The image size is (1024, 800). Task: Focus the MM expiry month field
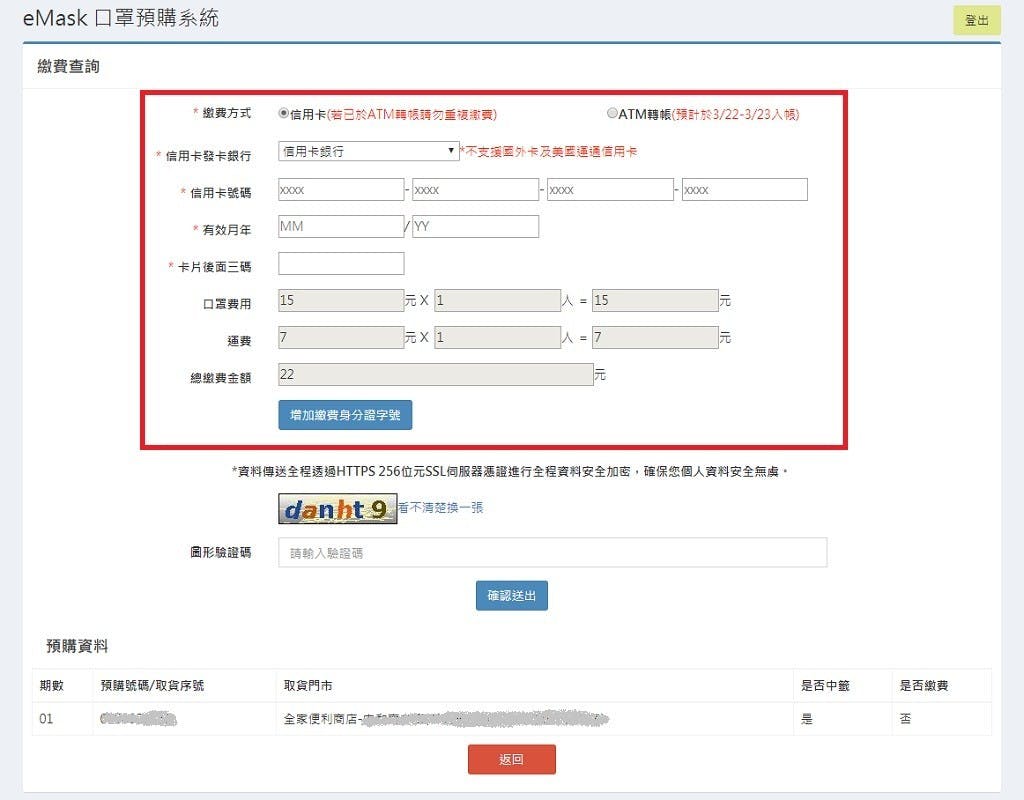[x=341, y=227]
